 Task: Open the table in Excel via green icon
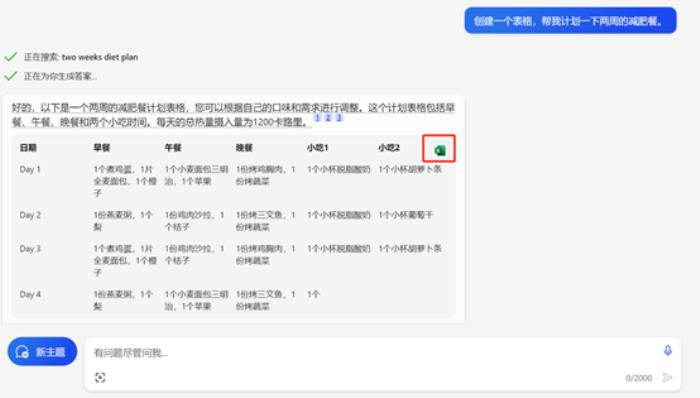(440, 150)
